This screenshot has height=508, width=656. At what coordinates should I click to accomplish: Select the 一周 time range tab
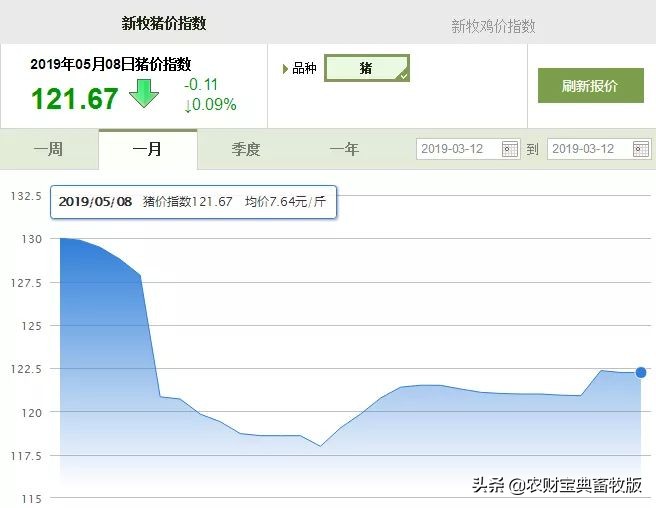coord(49,149)
